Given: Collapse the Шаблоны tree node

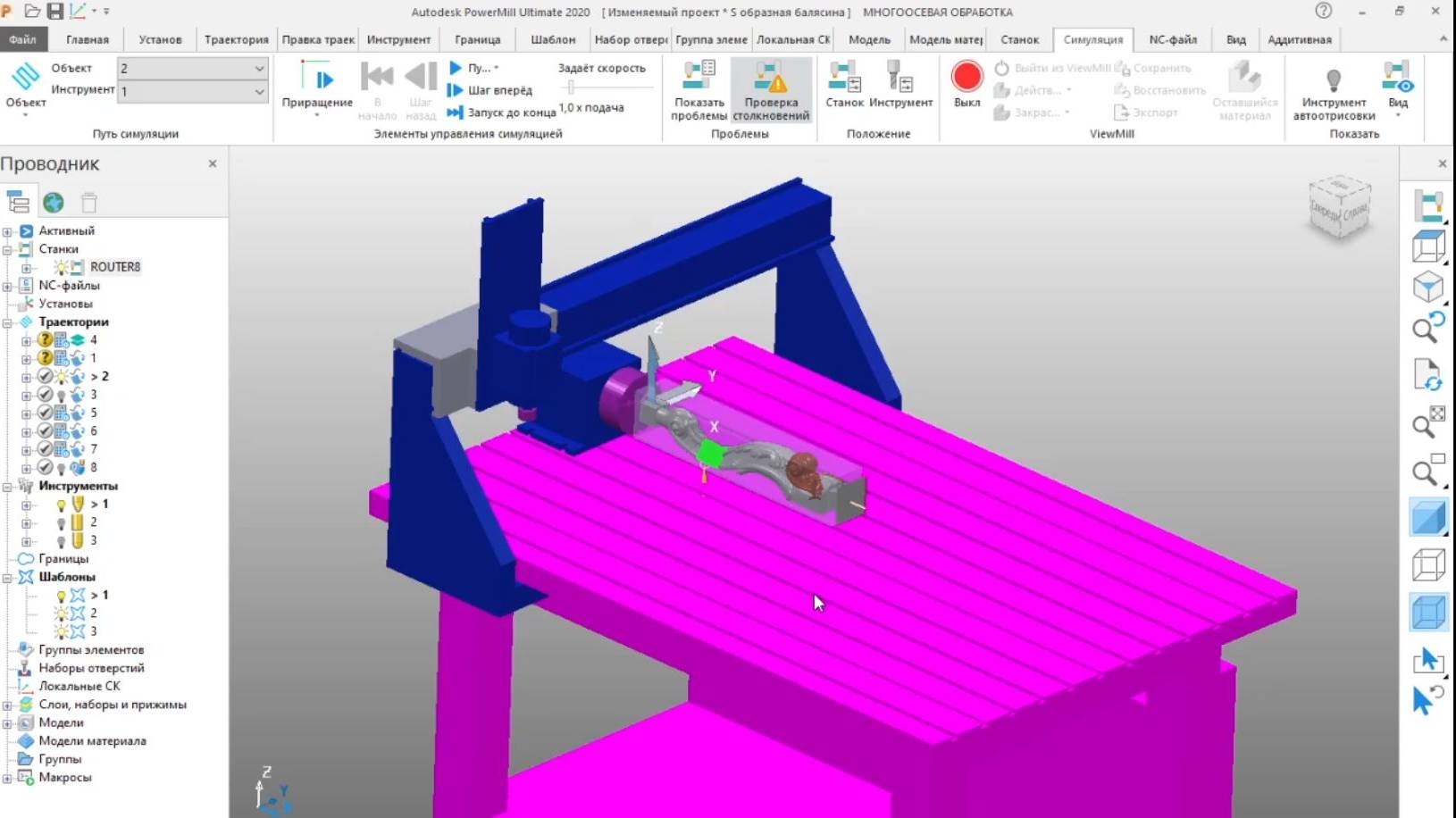Looking at the screenshot, I should click(x=7, y=578).
